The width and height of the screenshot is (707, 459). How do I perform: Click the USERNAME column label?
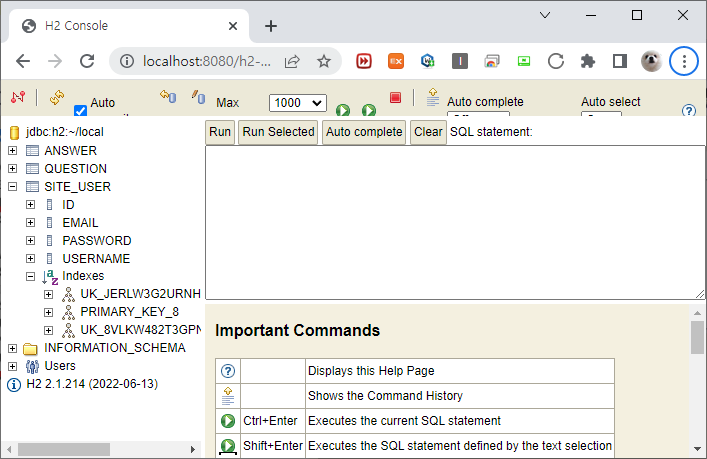(96, 259)
